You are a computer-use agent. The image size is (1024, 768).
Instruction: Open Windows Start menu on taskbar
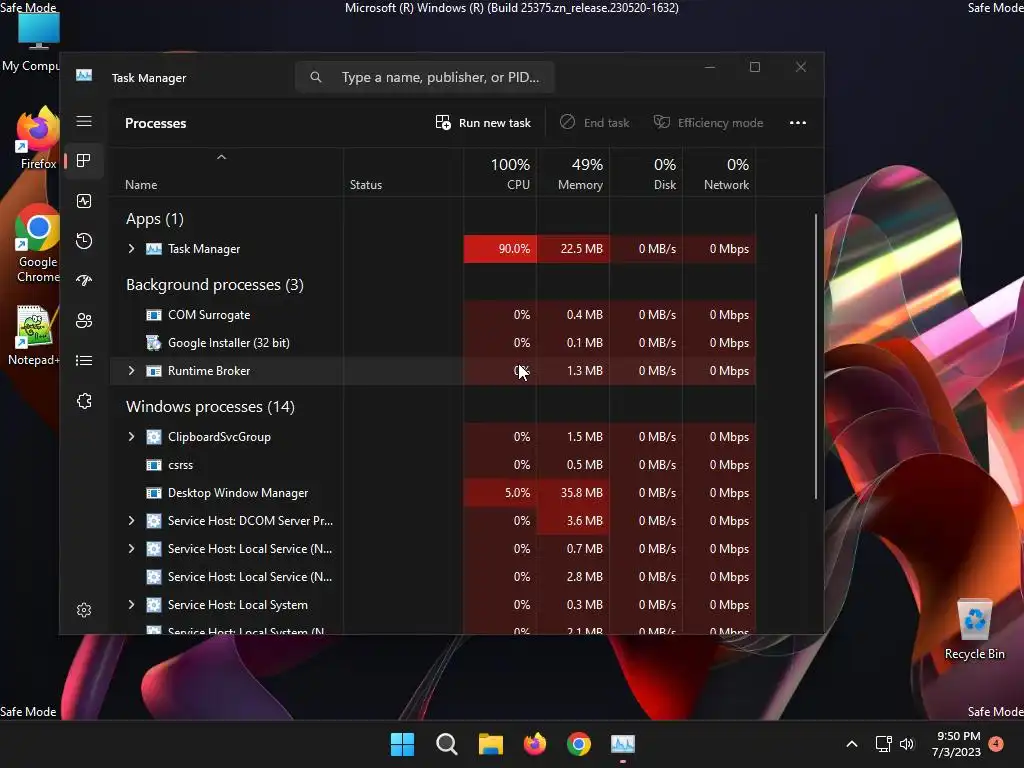point(402,744)
